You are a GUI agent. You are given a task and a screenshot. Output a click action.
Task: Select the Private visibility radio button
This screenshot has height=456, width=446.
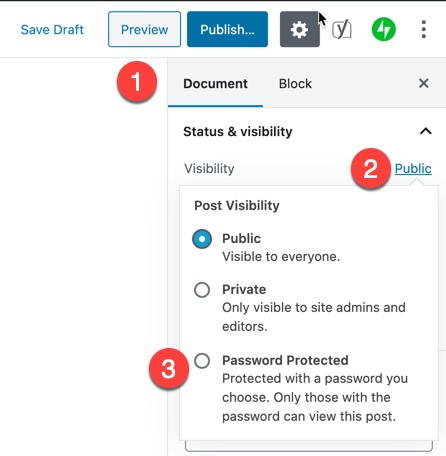202,290
